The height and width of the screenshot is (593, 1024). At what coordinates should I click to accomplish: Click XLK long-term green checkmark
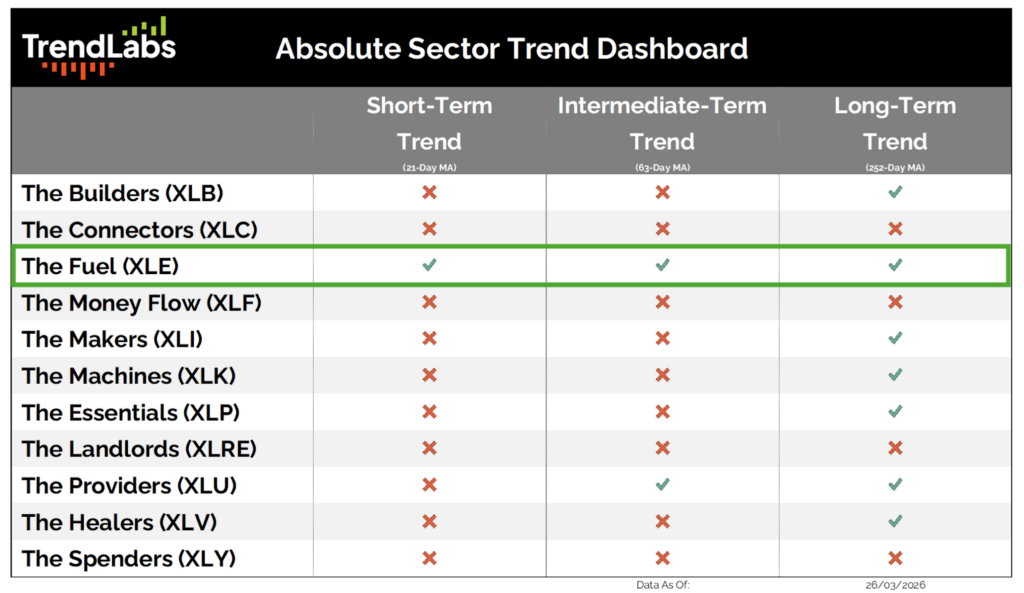[x=895, y=375]
